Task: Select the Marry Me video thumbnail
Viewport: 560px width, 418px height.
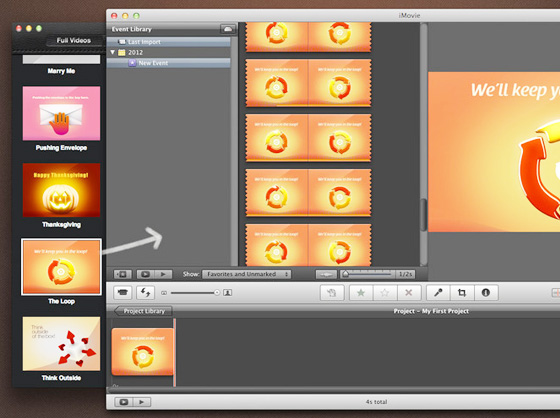Action: [x=61, y=60]
